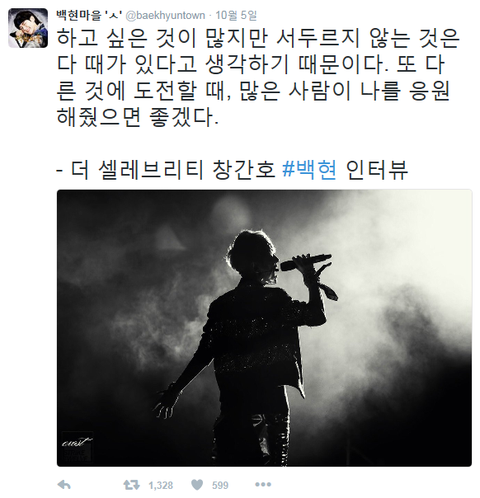Viewport: 480px width, 498px height.
Task: Click the tweet line containing 도전할 때
Action: point(253,91)
